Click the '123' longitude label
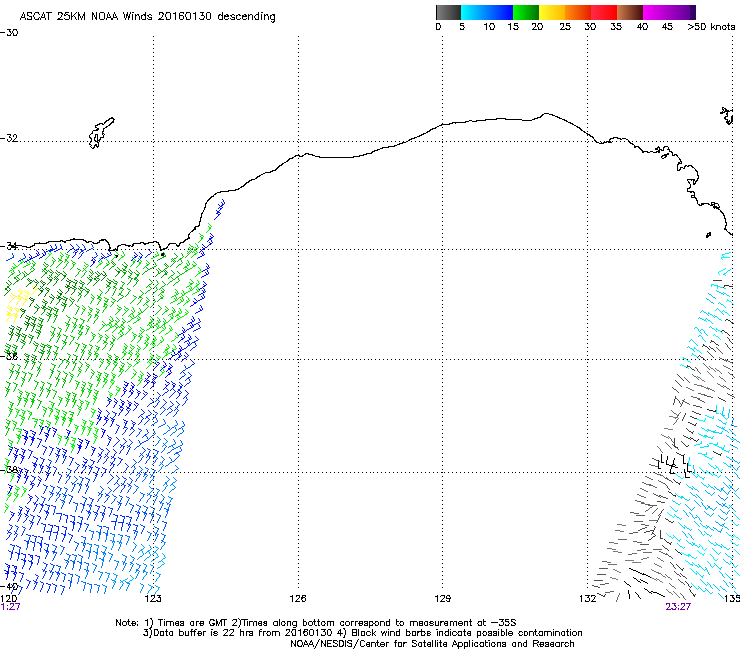 [153, 599]
